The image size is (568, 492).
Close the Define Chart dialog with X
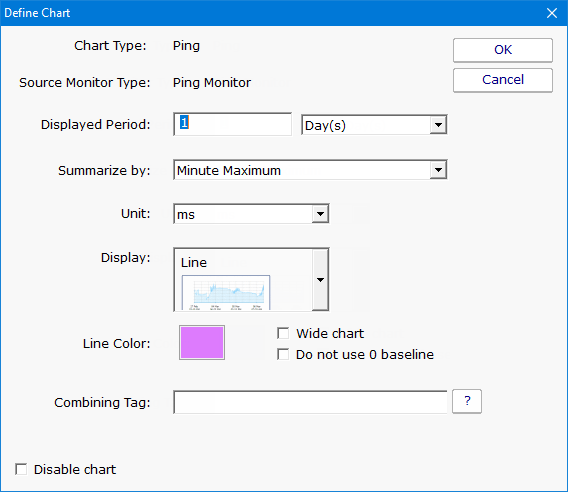point(552,13)
